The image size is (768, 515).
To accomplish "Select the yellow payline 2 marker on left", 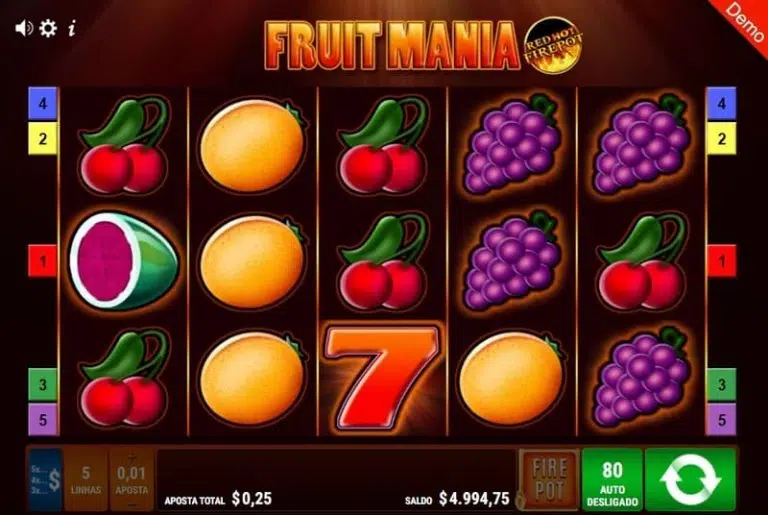I will (43, 139).
